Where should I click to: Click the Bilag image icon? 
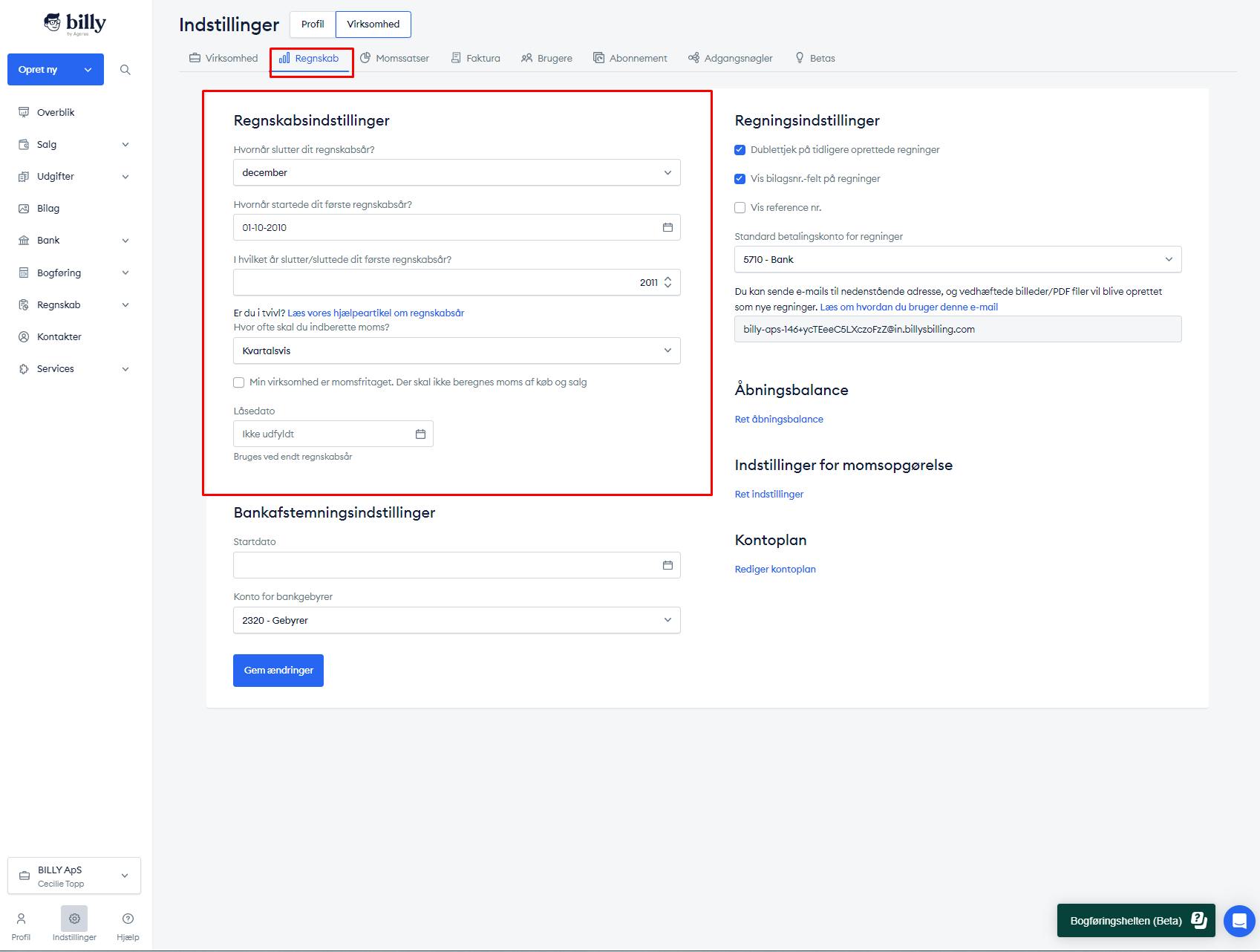click(x=24, y=208)
